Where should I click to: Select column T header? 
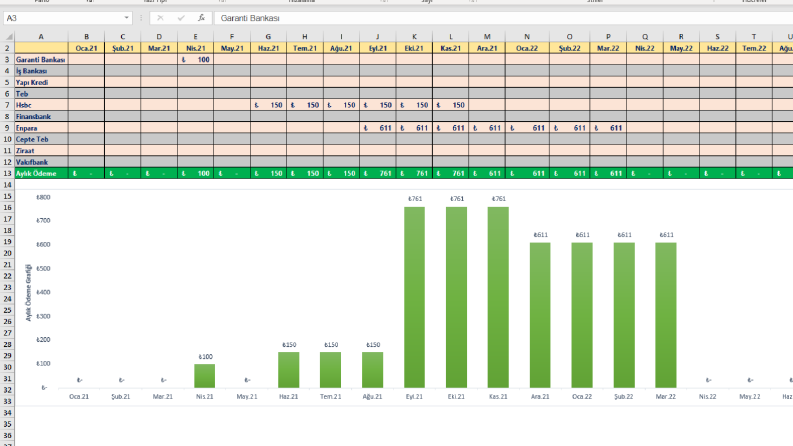[754, 36]
